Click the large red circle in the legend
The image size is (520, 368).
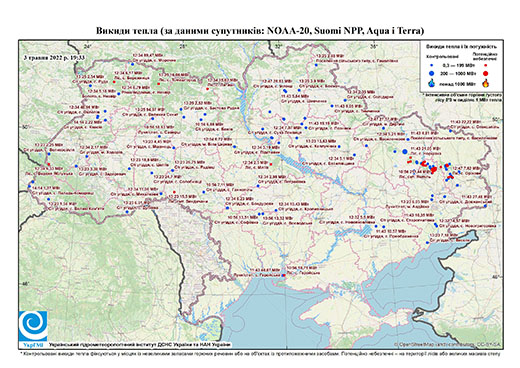pos(486,73)
